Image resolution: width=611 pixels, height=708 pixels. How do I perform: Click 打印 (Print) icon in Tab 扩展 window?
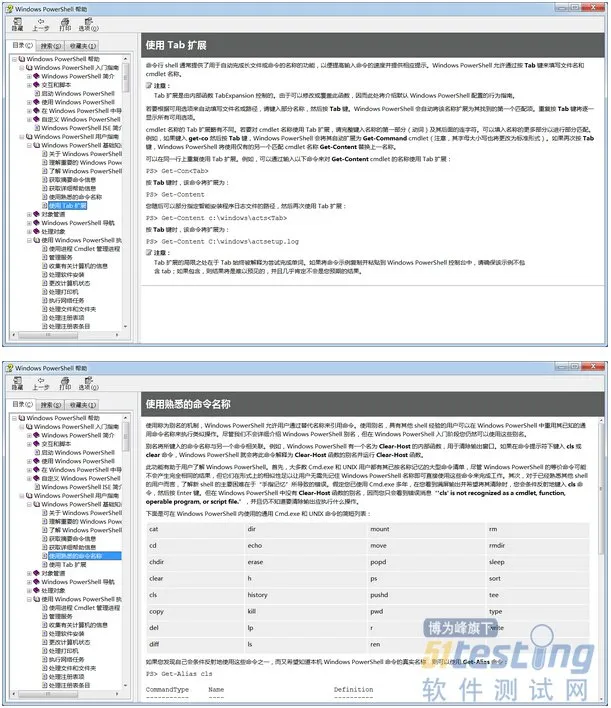65,24
